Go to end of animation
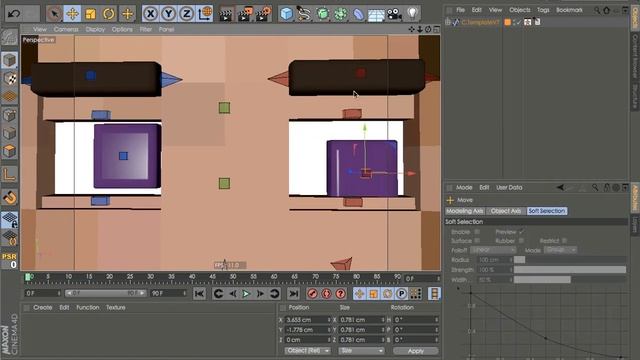Image resolution: width=640 pixels, height=360 pixels. click(293, 294)
